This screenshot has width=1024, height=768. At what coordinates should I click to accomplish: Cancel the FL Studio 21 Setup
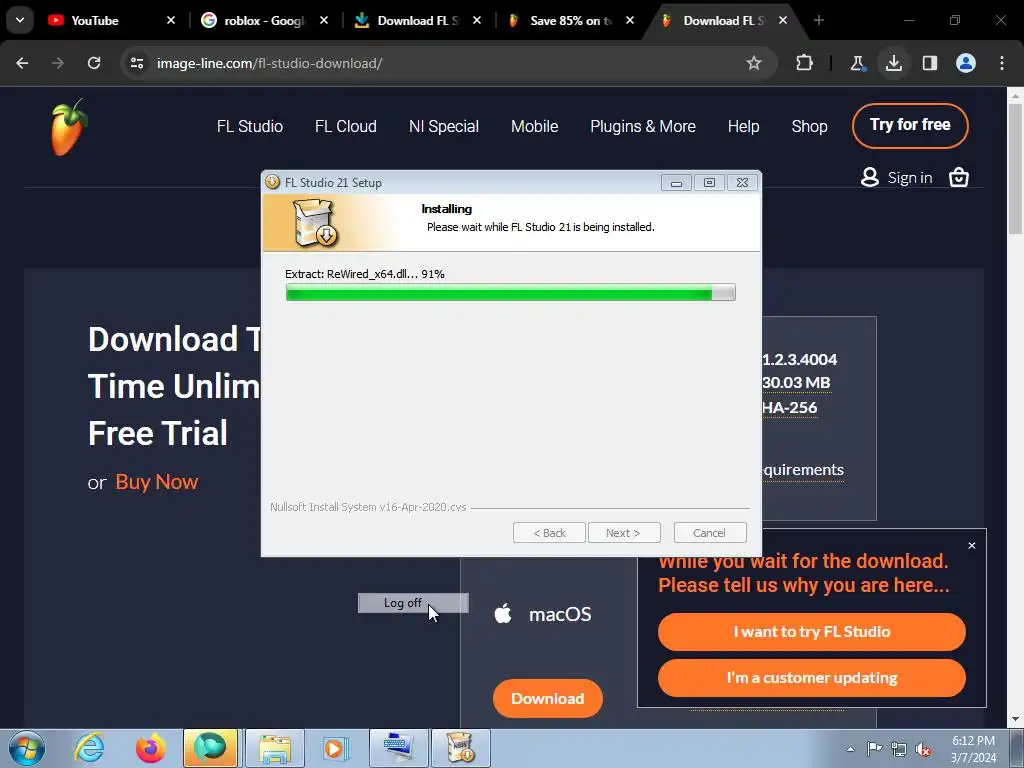coord(710,533)
